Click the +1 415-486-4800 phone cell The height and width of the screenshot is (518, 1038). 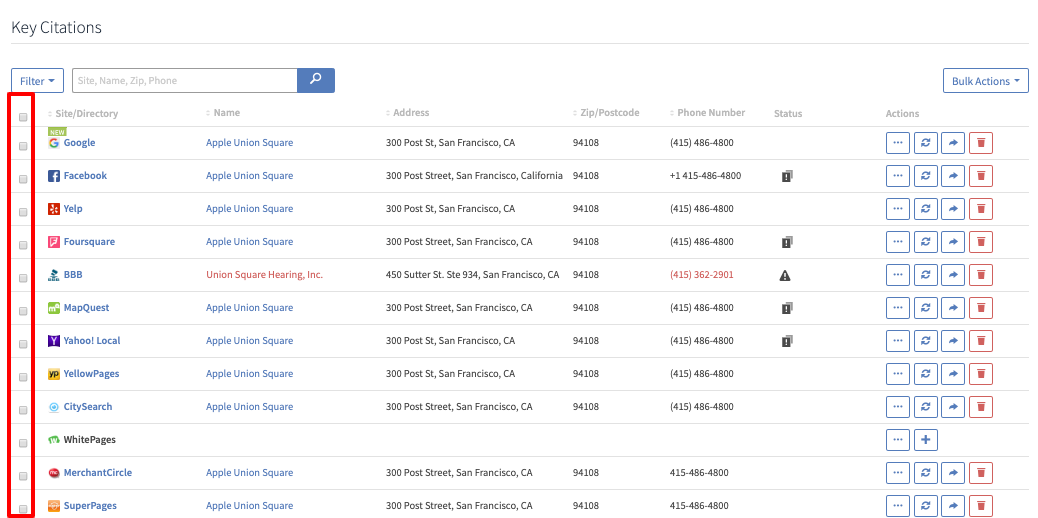tap(706, 176)
